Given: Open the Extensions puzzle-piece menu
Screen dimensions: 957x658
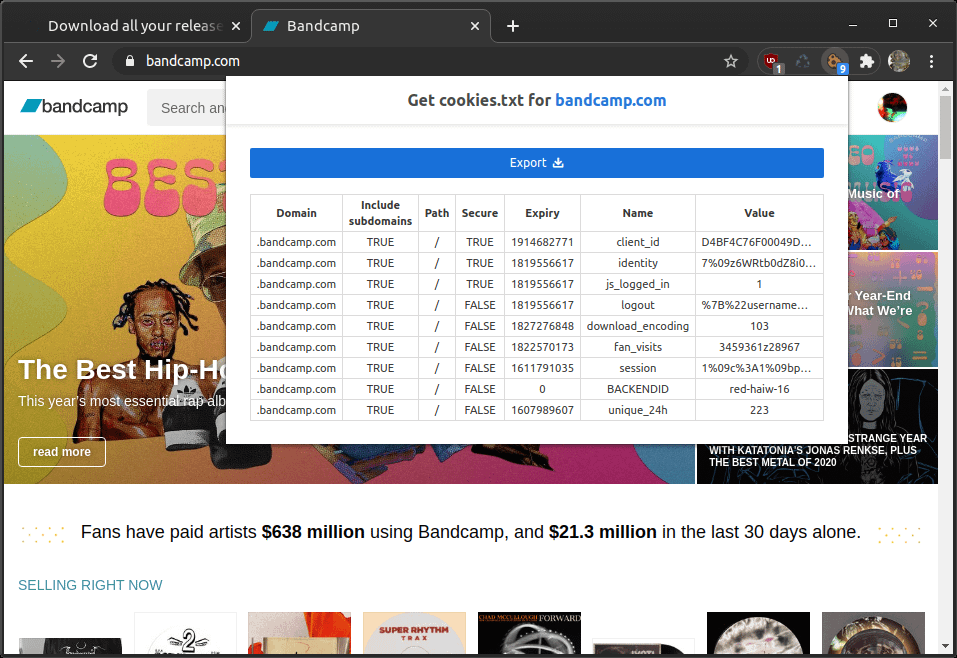Looking at the screenshot, I should point(867,61).
